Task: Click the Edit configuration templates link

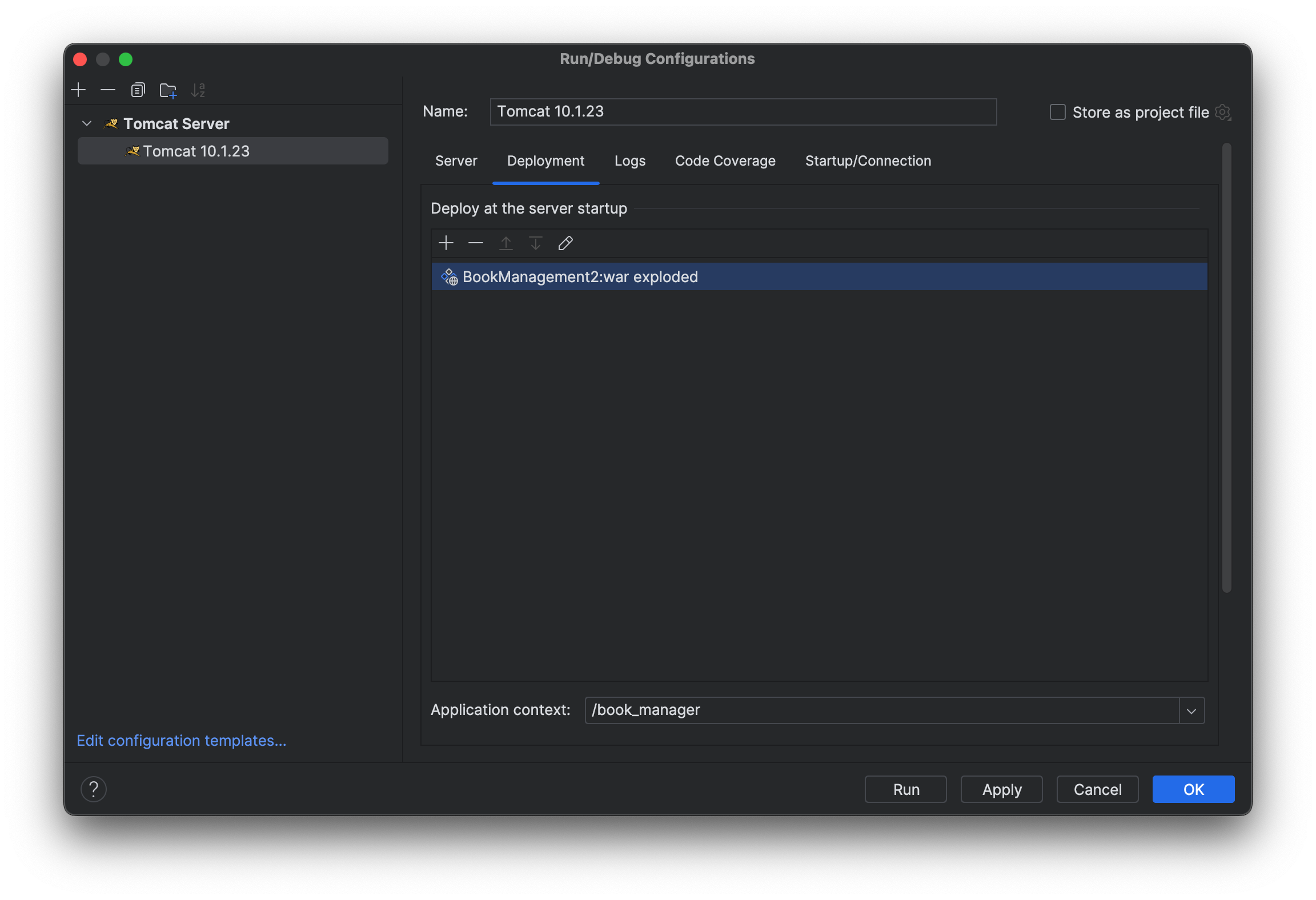Action: [x=182, y=740]
